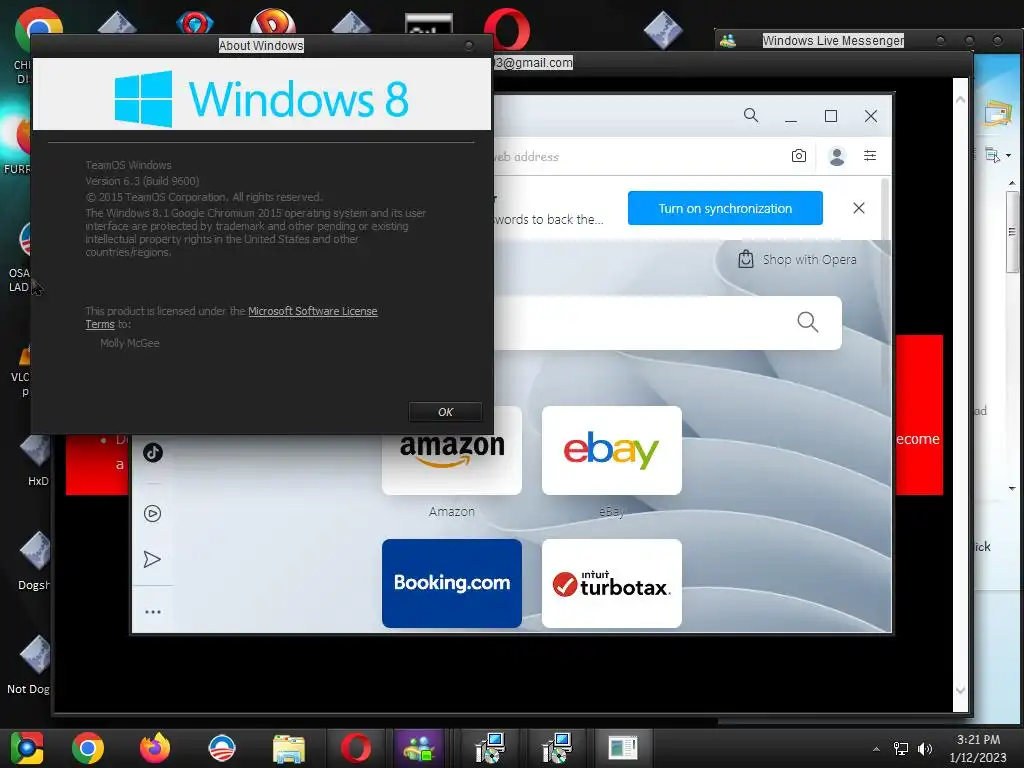This screenshot has height=768, width=1024.
Task: Click the network tray icon
Action: [x=901, y=749]
